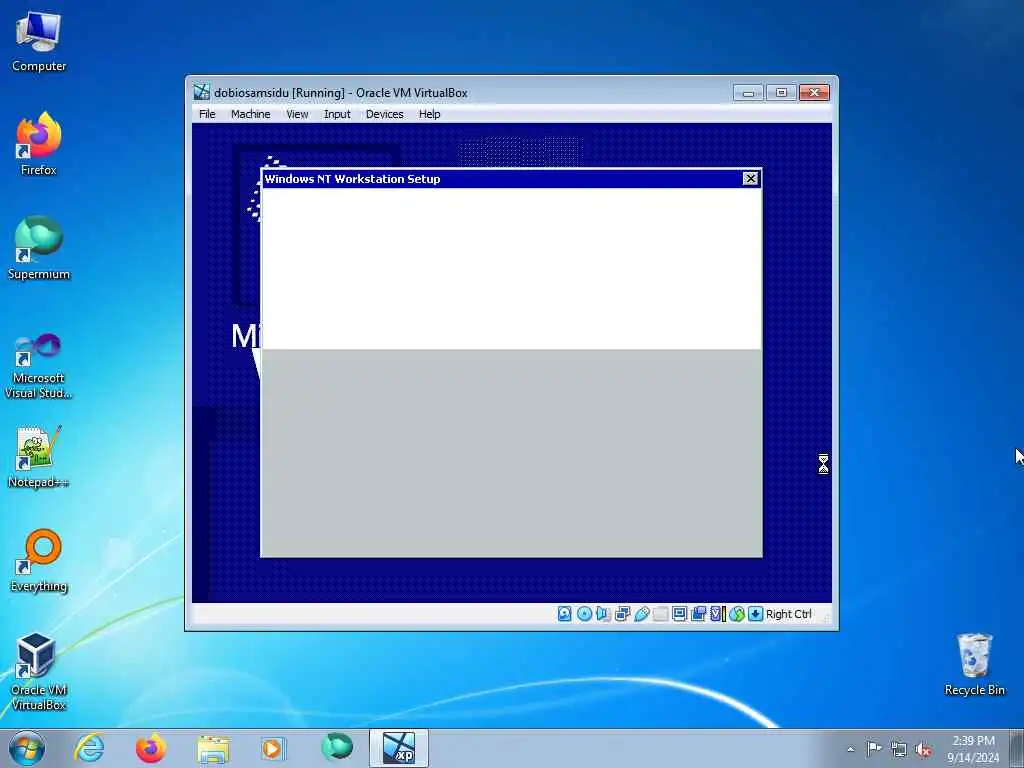Click the greyed shared folders indicator icon
1024x768 pixels.
pos(660,614)
